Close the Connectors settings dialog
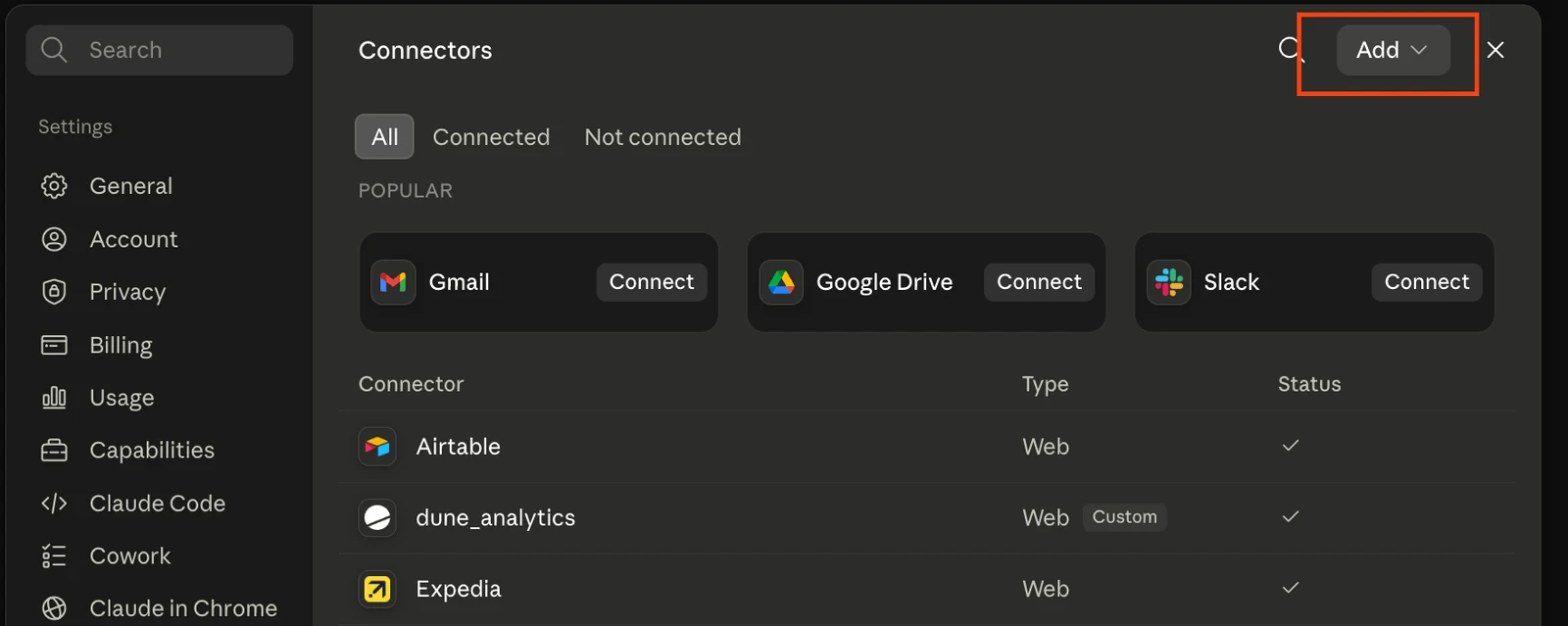The height and width of the screenshot is (626, 1568). pyautogui.click(x=1495, y=50)
